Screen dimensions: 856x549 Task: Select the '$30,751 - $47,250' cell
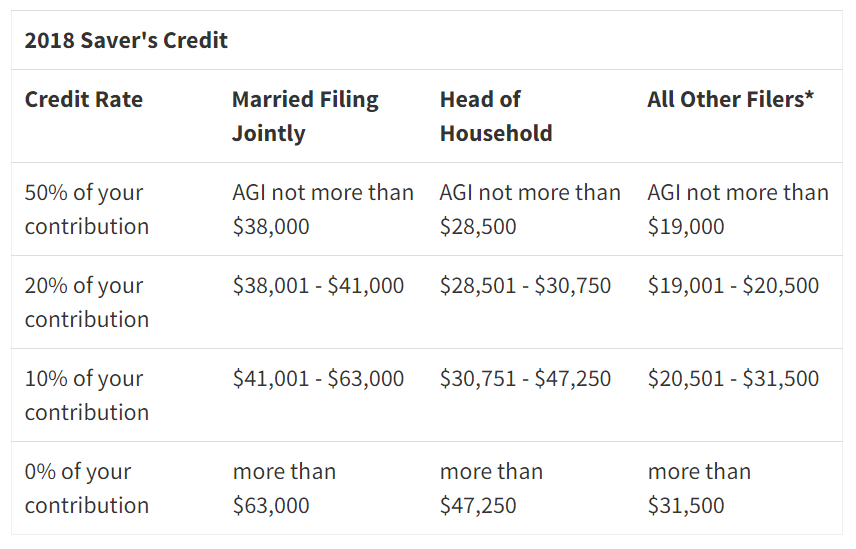click(525, 379)
